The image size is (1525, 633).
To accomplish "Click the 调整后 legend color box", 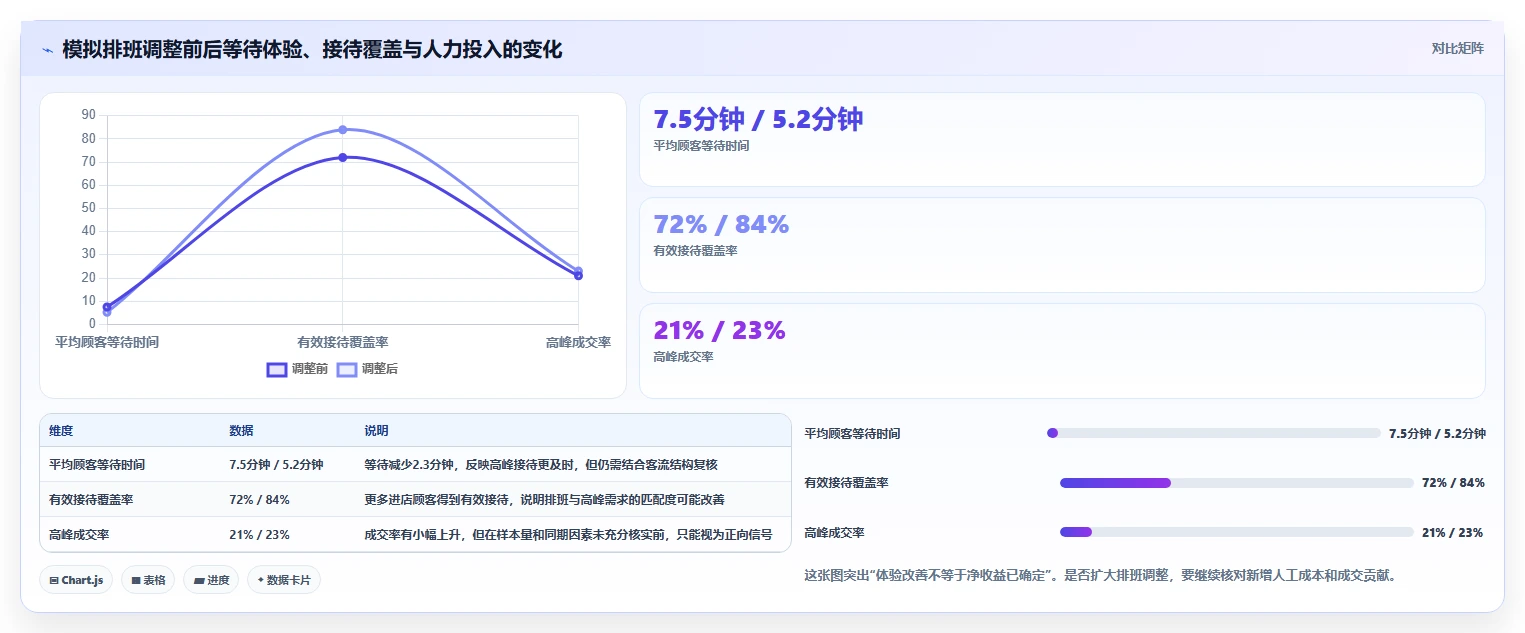I will tap(347, 369).
